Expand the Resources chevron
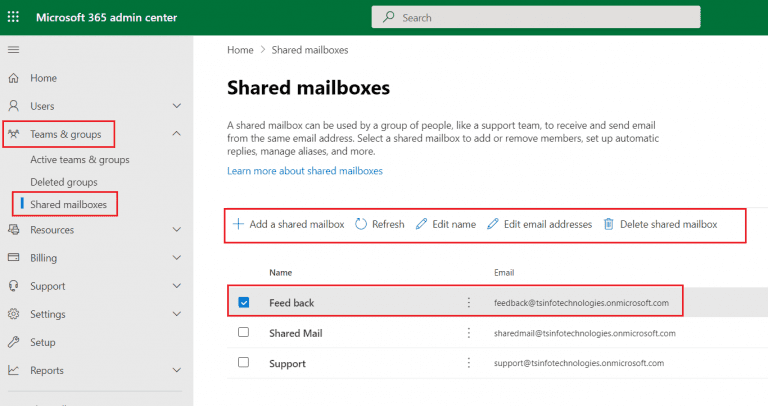The height and width of the screenshot is (406, 768). [177, 229]
